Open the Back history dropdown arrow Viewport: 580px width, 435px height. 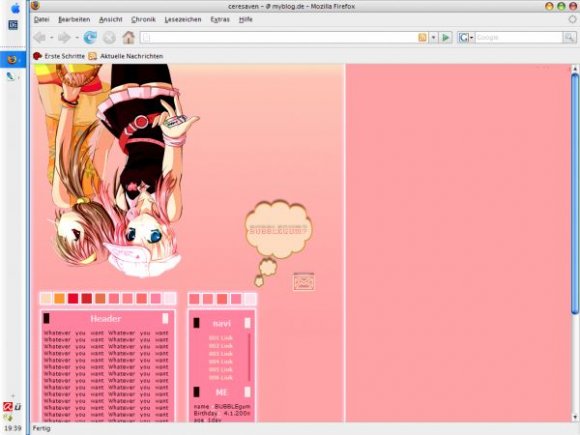coord(51,38)
